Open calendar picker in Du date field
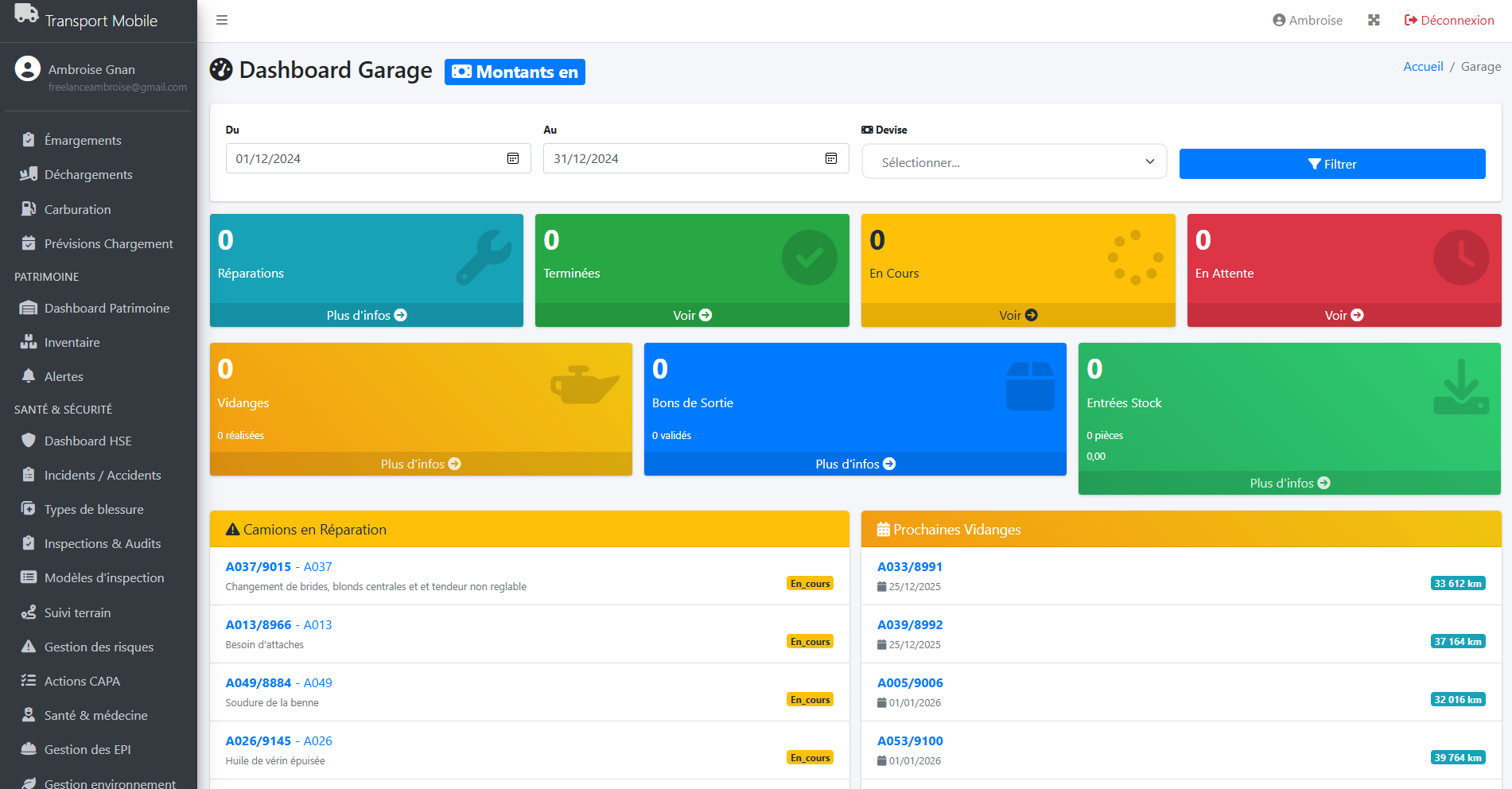Screen dimensions: 1512x789 tap(513, 159)
